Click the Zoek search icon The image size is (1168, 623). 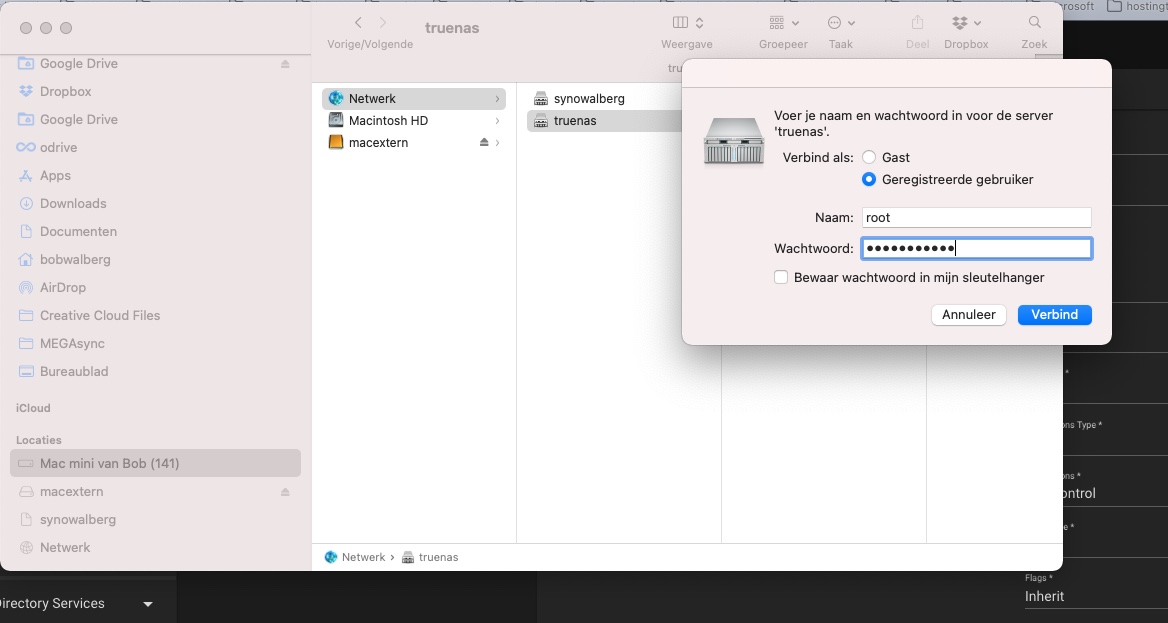click(1035, 23)
